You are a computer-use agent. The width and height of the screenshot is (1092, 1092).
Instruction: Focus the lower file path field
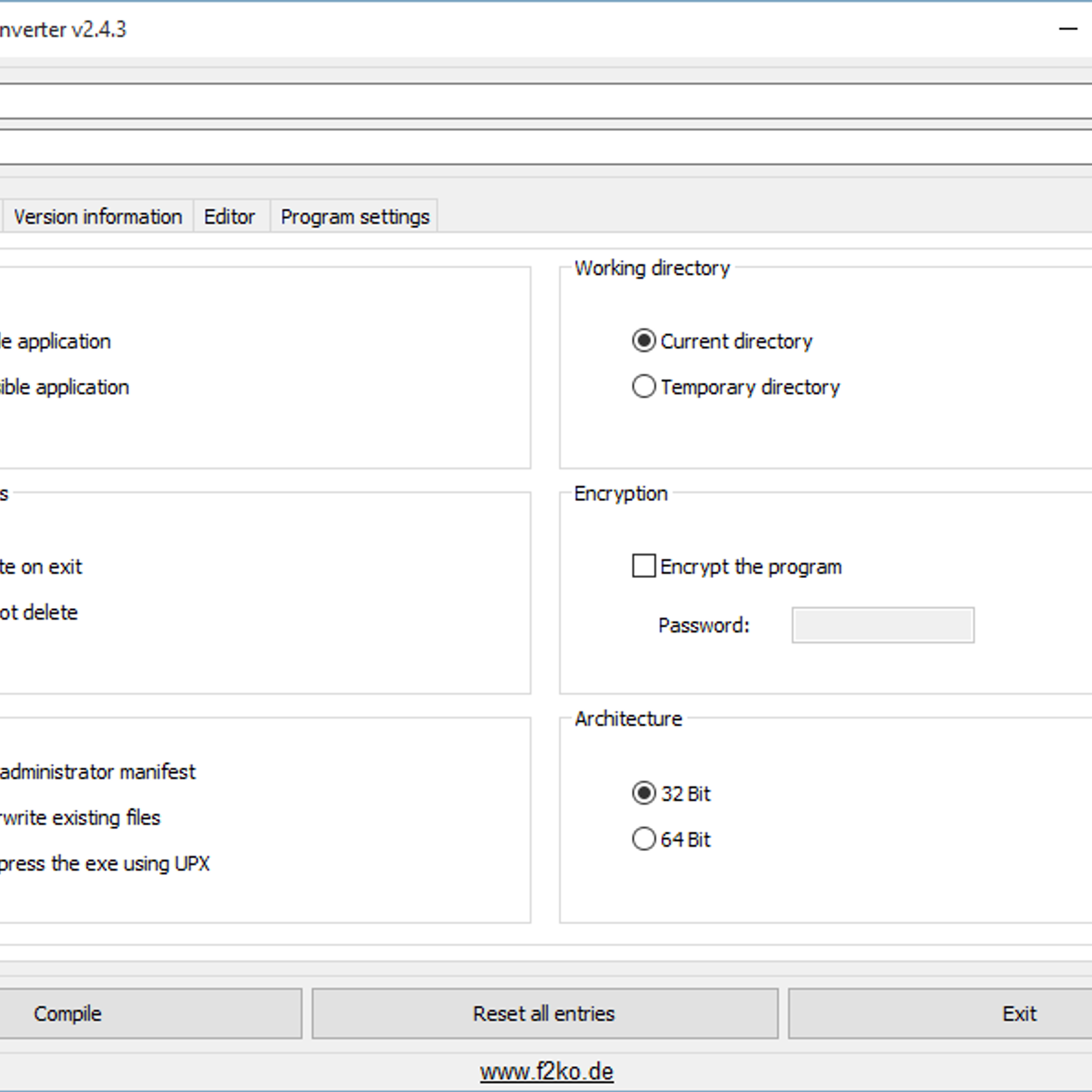[x=546, y=146]
